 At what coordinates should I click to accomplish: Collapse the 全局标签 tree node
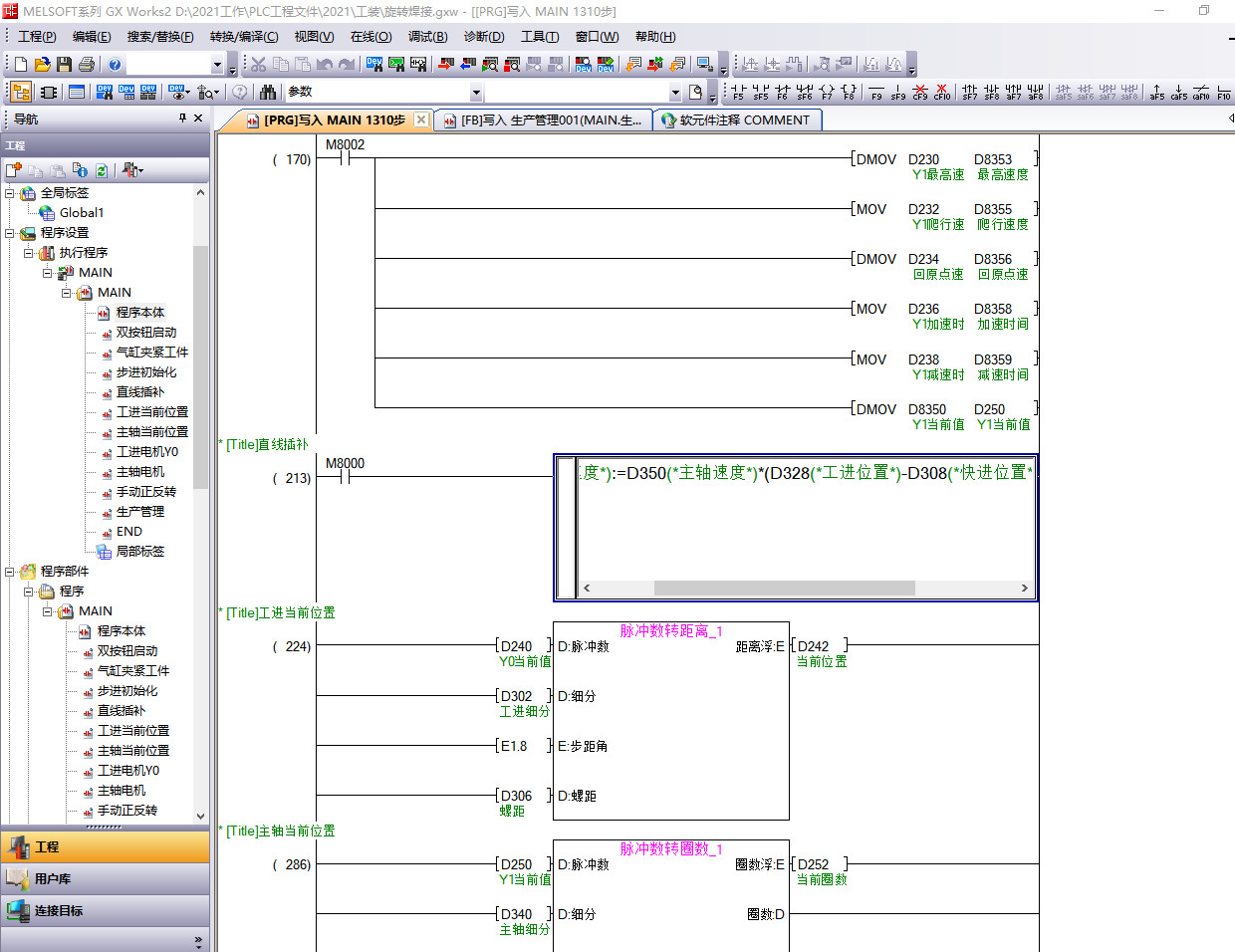pyautogui.click(x=10, y=193)
